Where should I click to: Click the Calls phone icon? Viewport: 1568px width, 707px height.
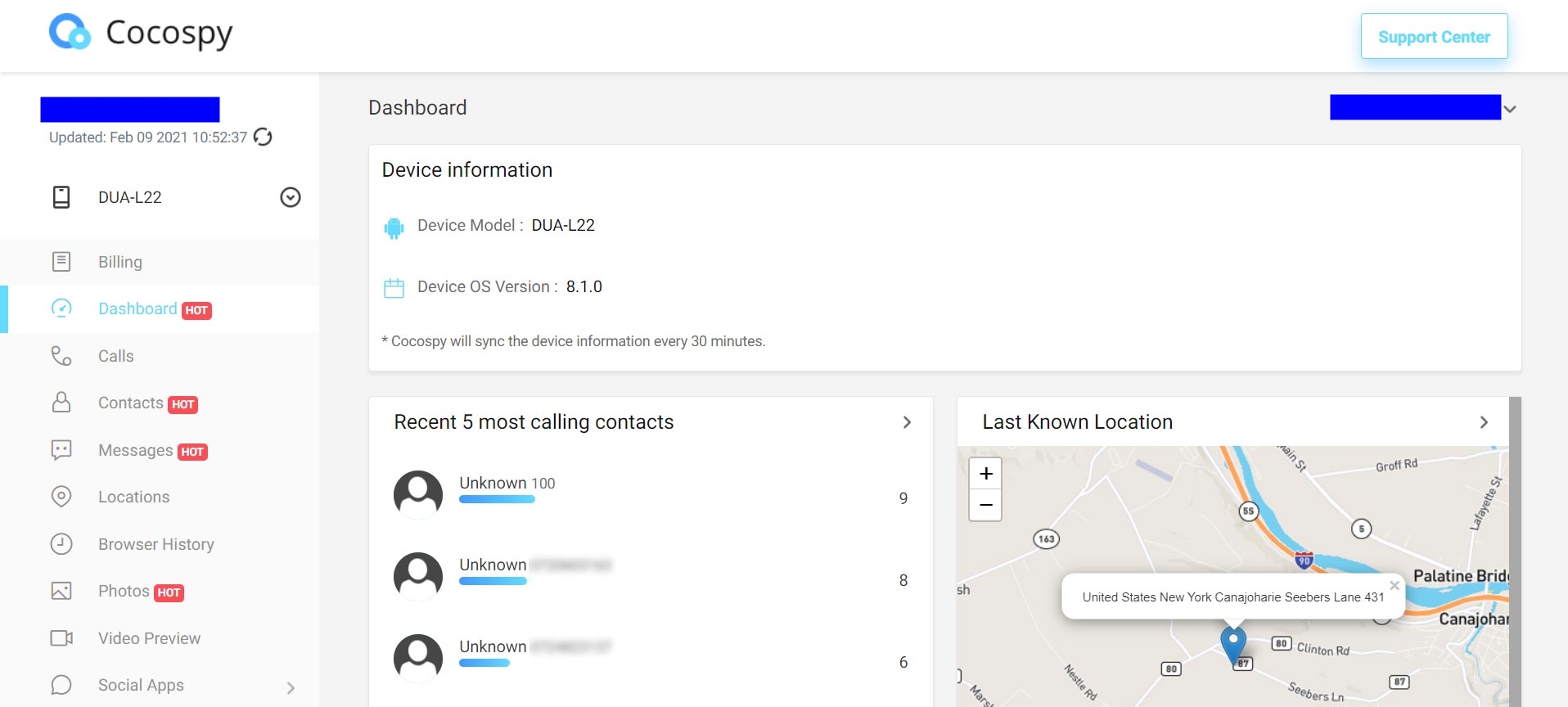click(x=61, y=356)
